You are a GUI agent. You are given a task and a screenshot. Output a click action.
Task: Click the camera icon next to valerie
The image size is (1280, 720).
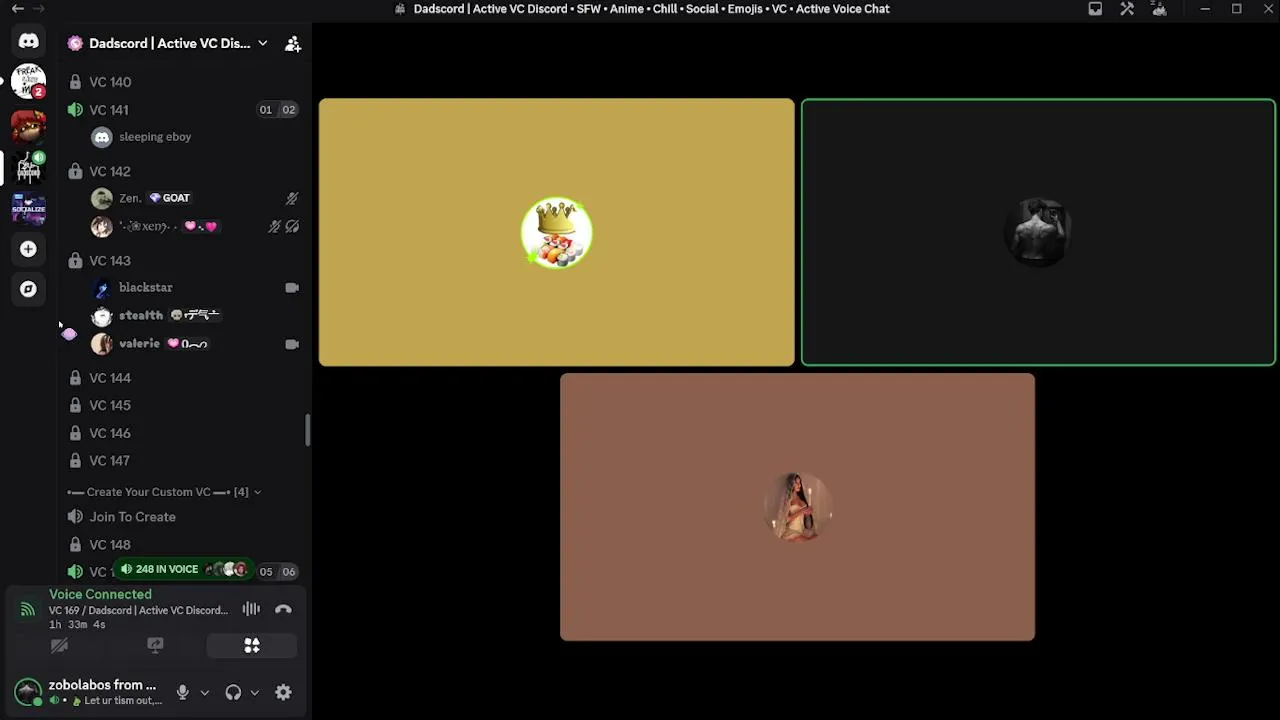291,344
